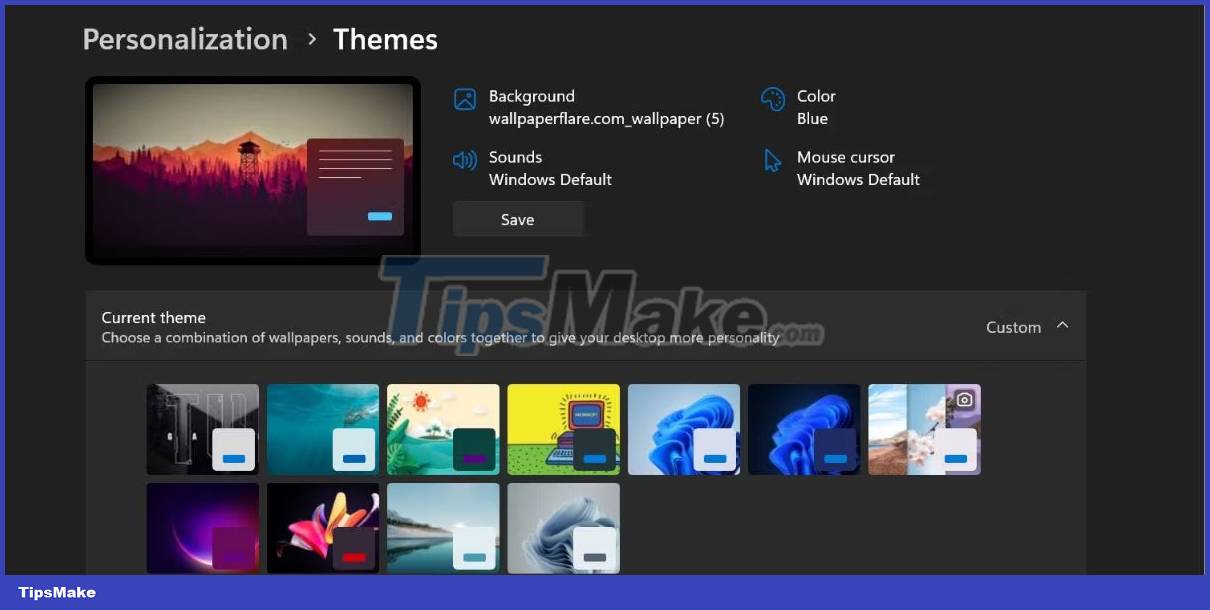Select the light blue bloom theme
Screen dimensions: 1210x610
pyautogui.click(x=683, y=428)
